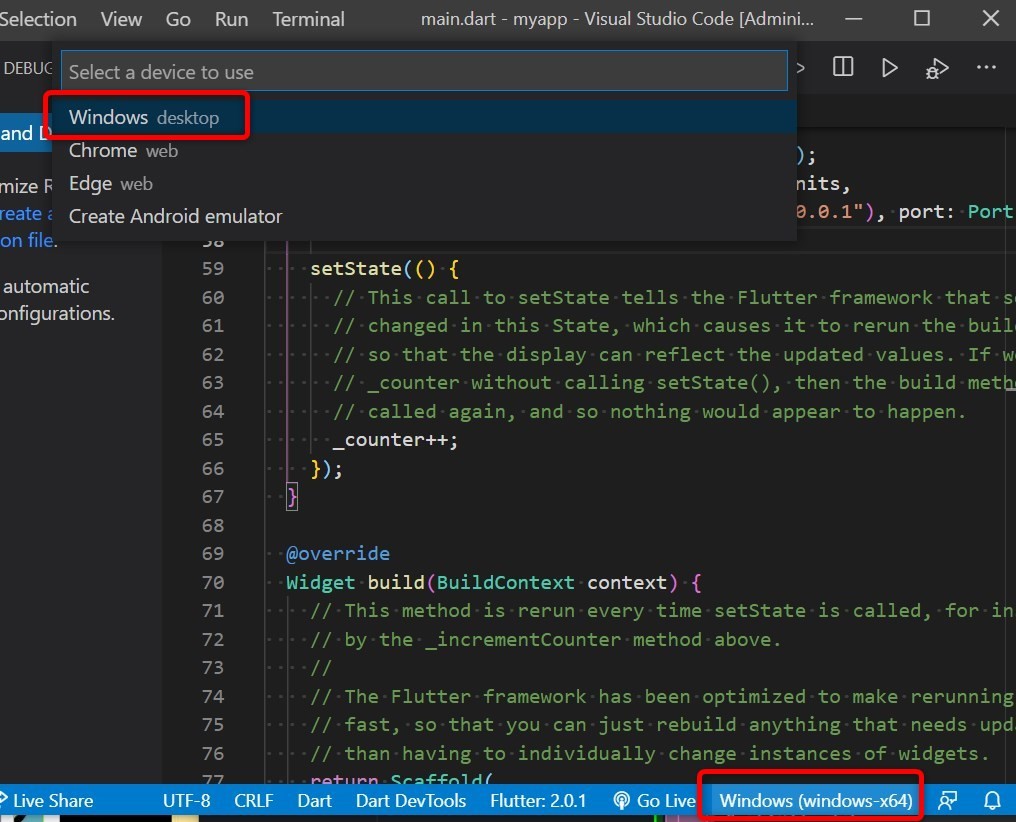Select Chrome web device

click(424, 150)
